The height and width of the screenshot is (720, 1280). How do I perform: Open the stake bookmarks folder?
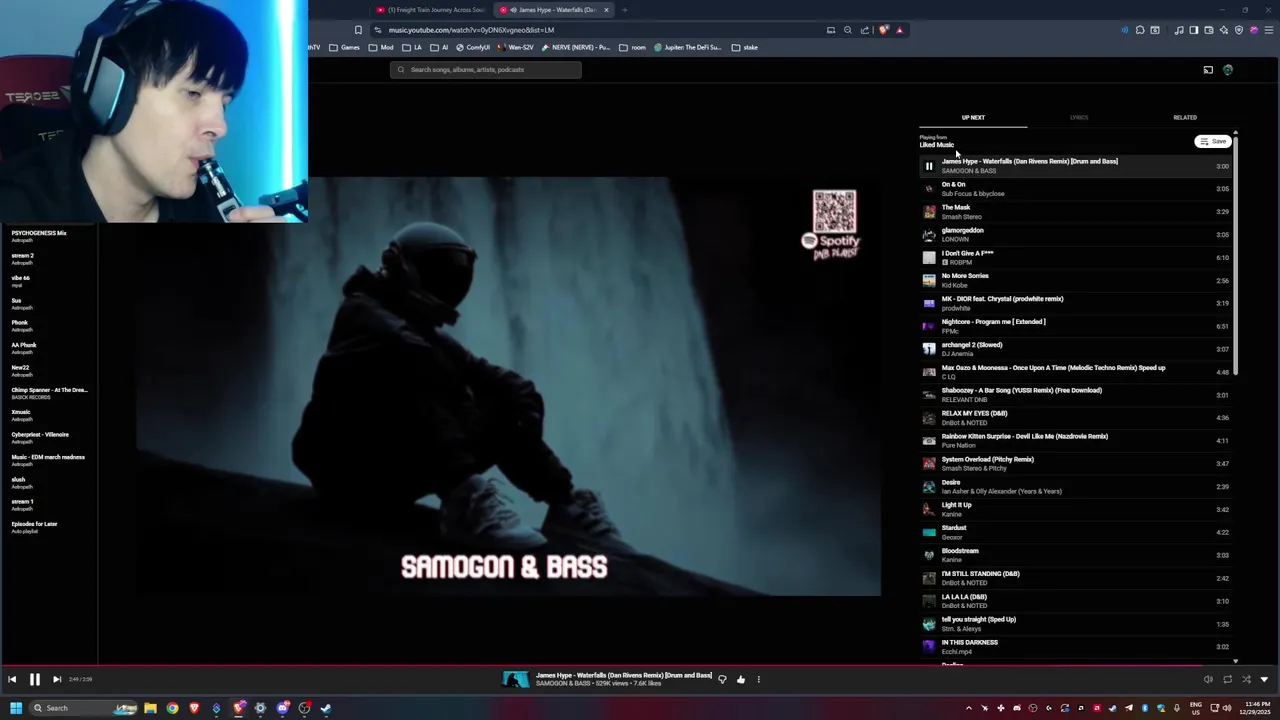pos(745,47)
